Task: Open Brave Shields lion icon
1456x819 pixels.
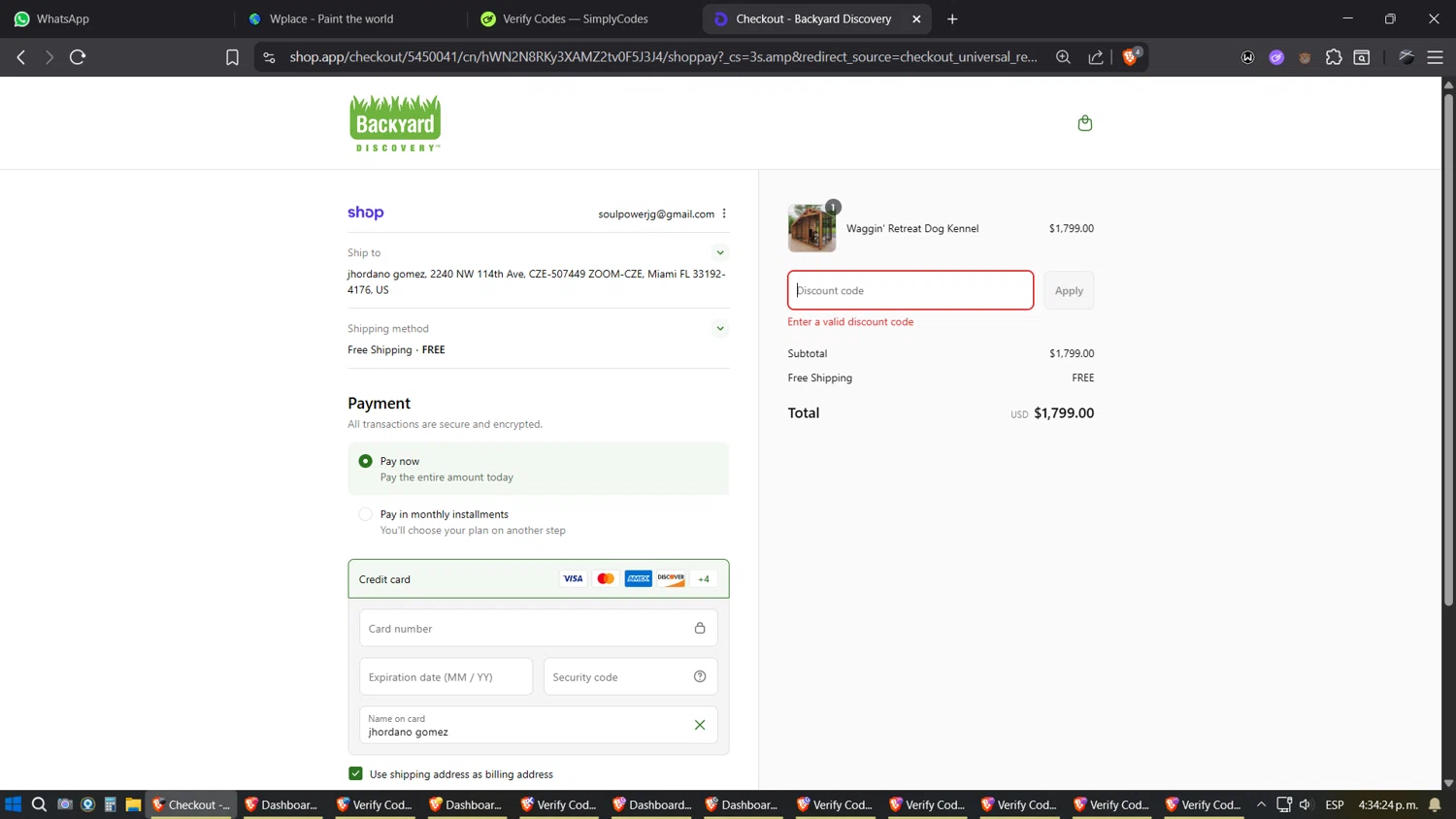Action: coord(1130,57)
